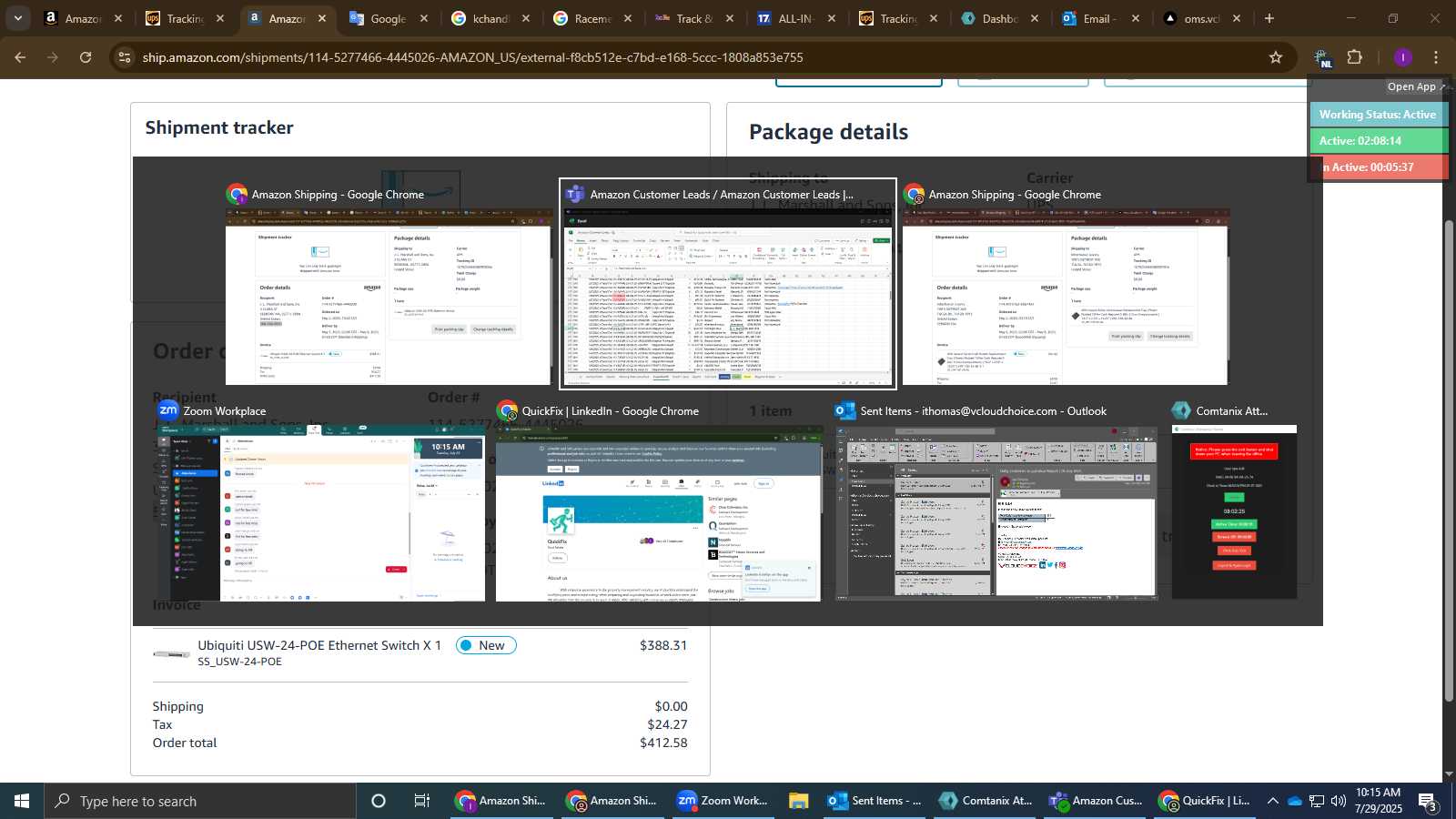Open Chrome tab search chevron

(x=17, y=18)
